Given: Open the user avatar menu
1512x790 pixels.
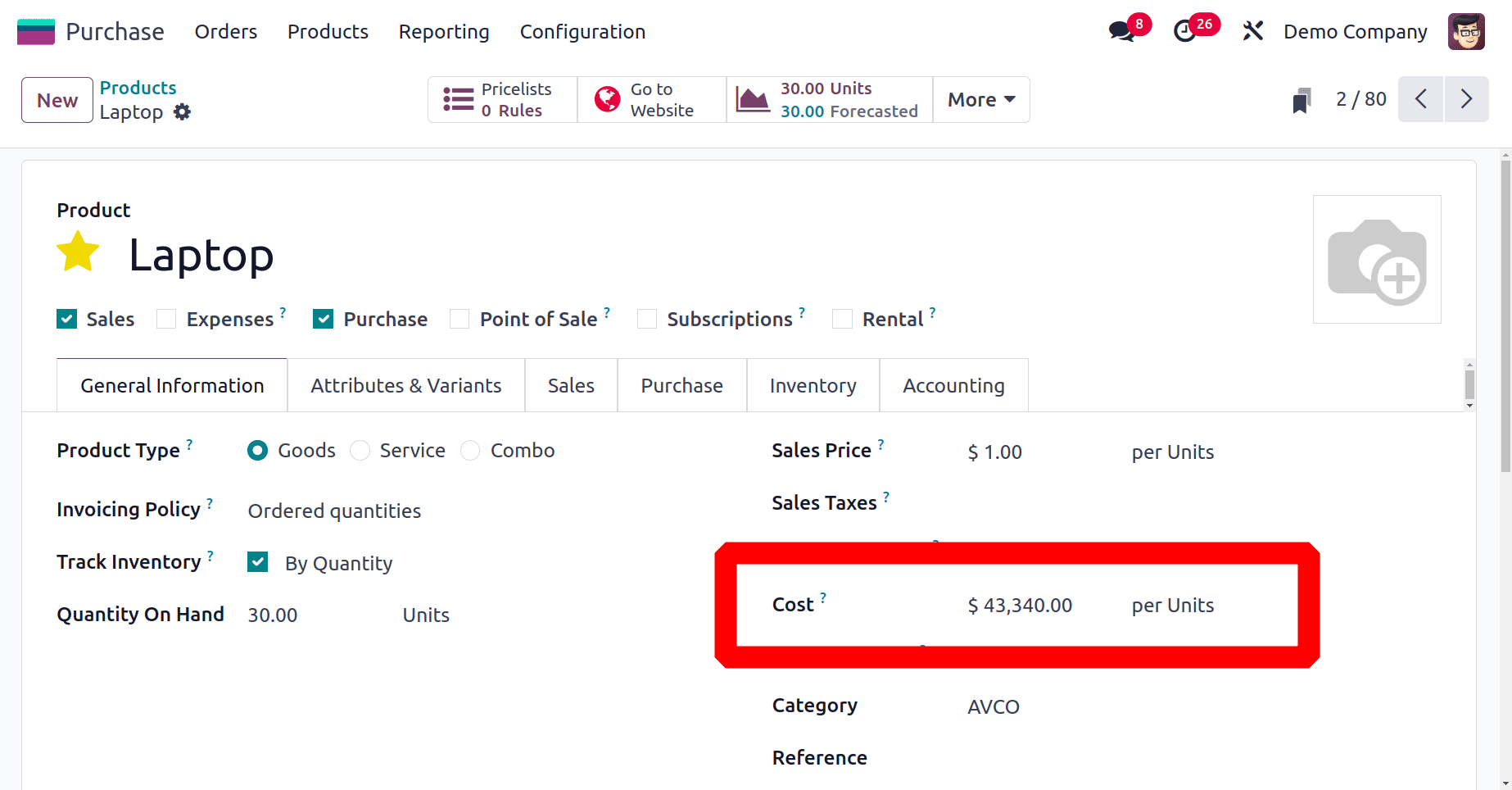Looking at the screenshot, I should point(1466,32).
